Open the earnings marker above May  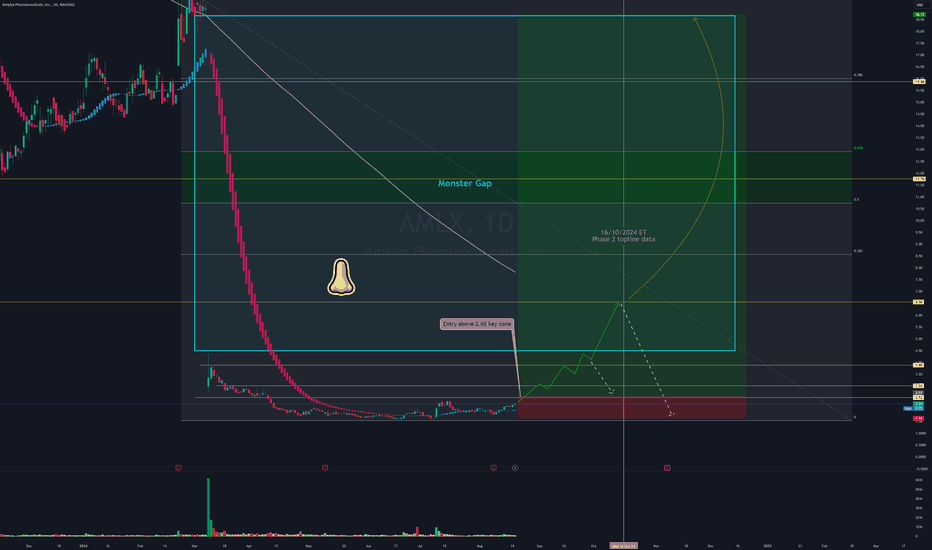point(325,468)
